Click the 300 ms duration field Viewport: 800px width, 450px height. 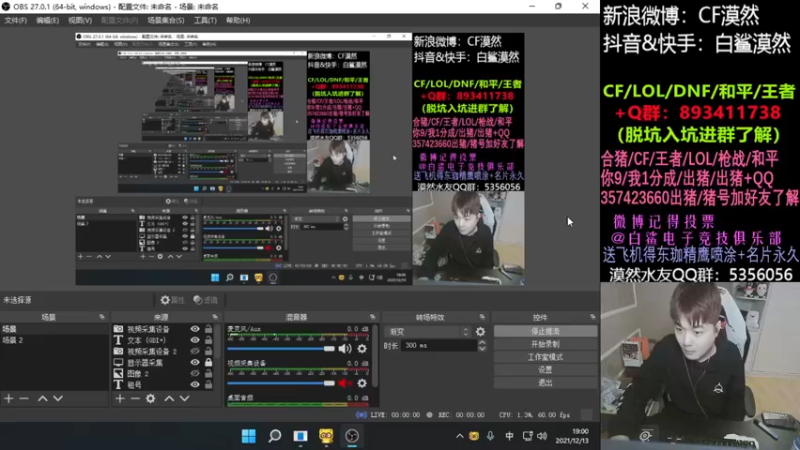click(x=440, y=345)
